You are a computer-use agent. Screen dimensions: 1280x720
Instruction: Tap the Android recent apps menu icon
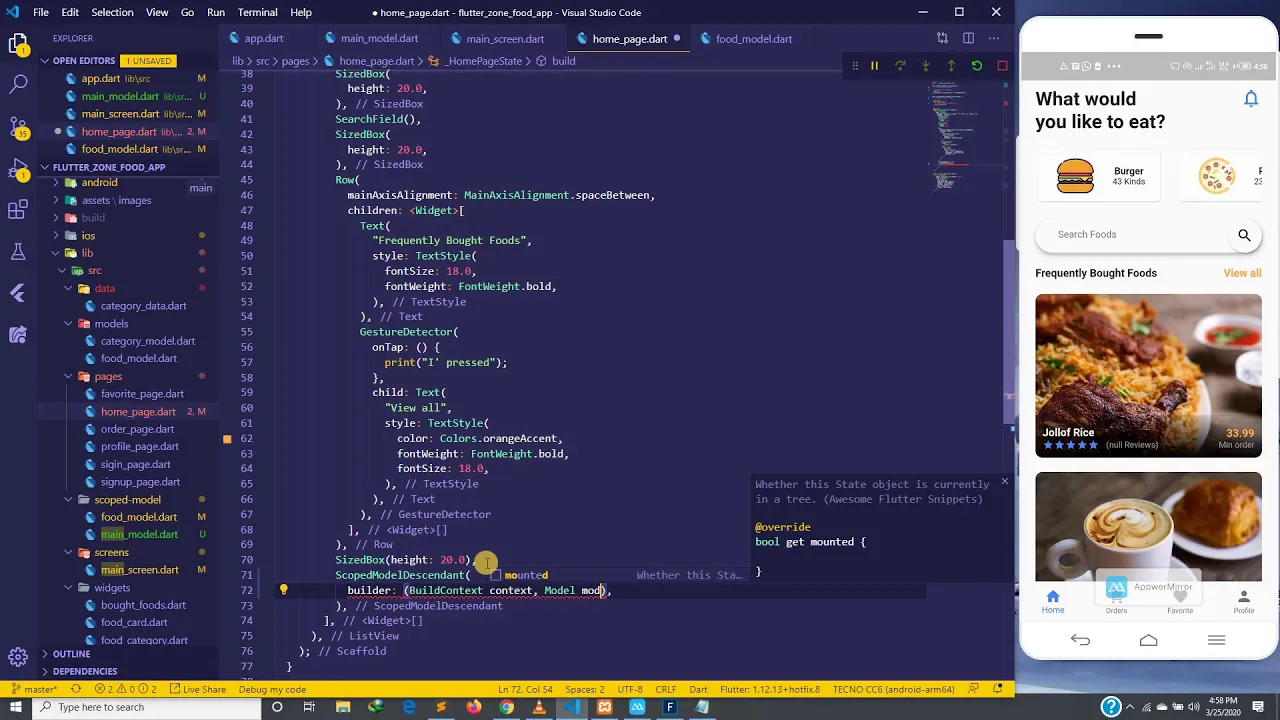(x=1216, y=640)
